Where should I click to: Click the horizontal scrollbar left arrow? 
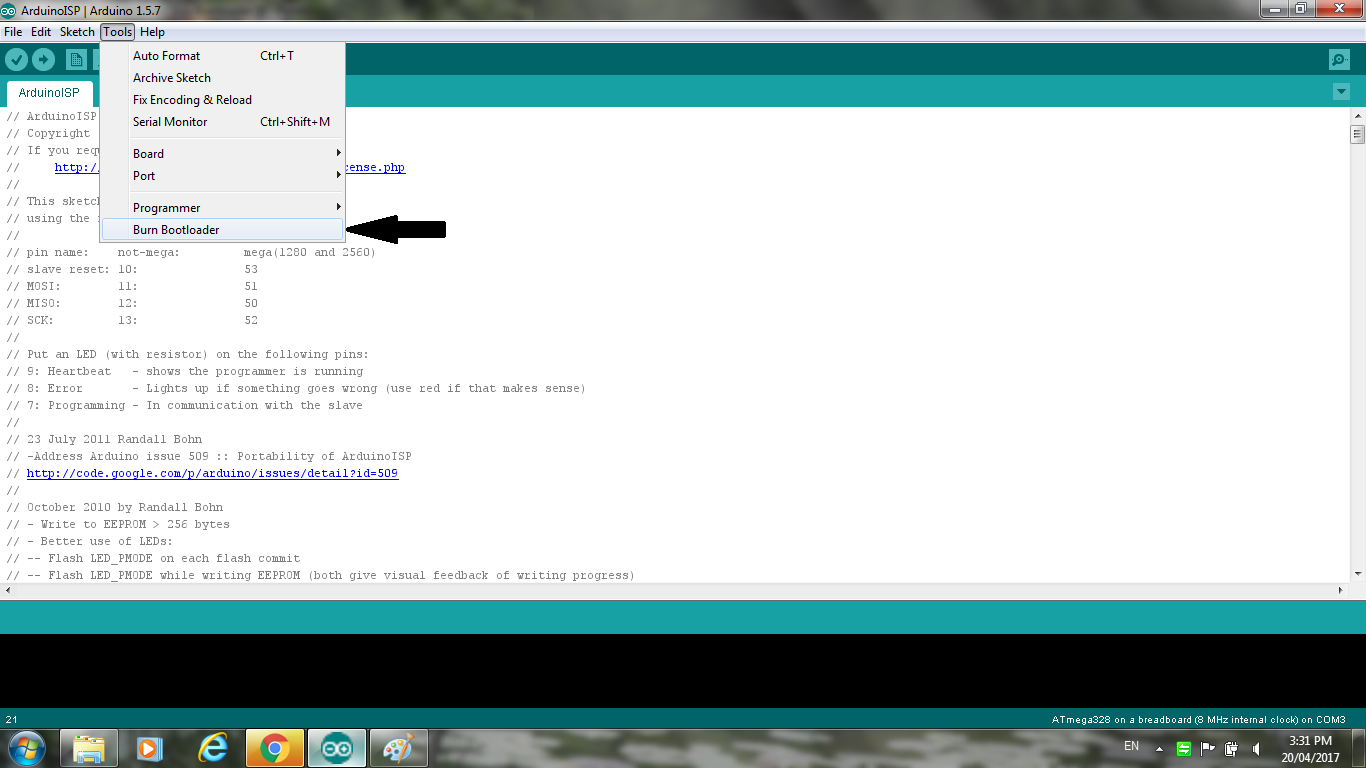pos(8,591)
